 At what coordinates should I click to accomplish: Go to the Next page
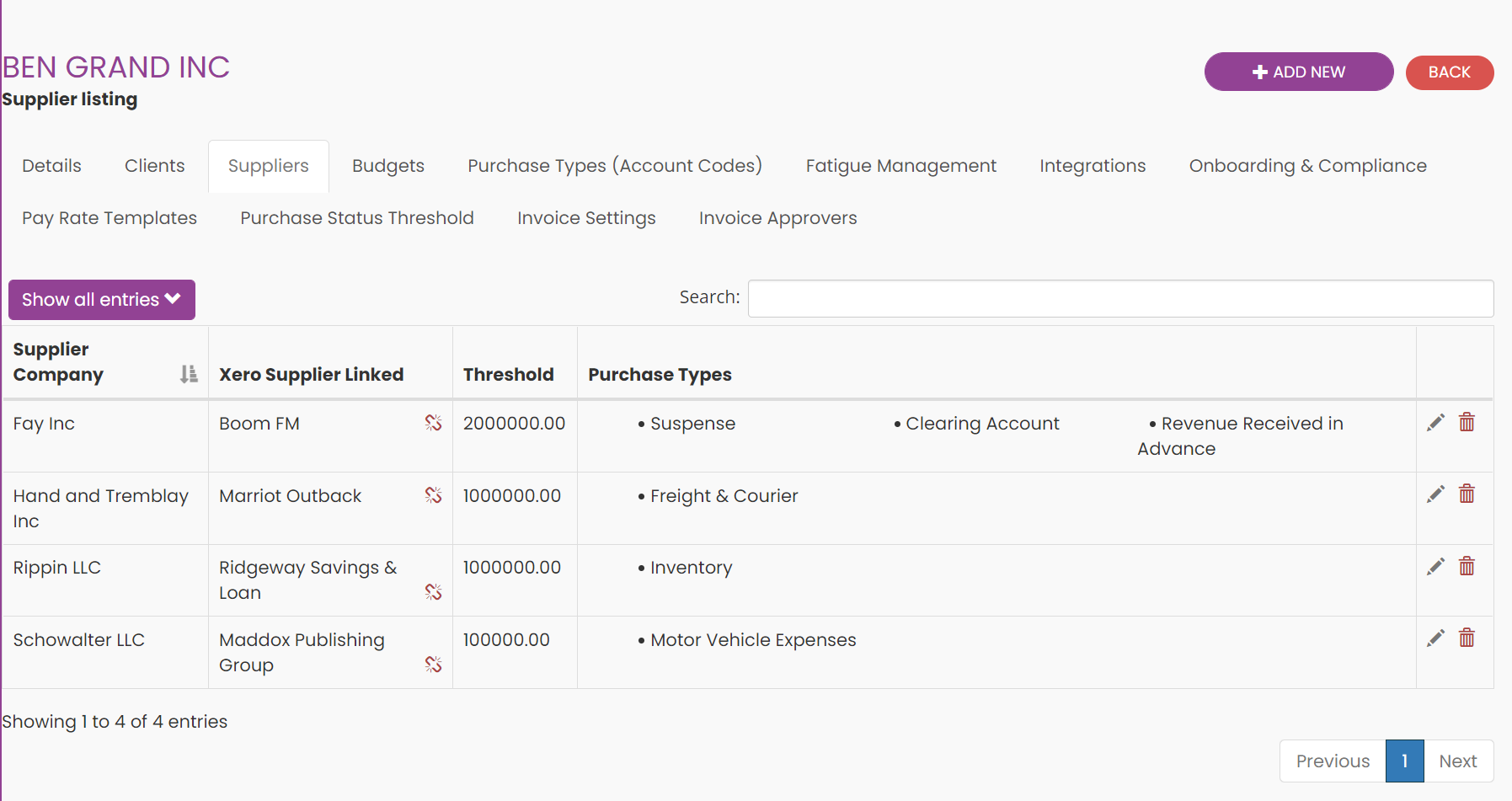1458,761
